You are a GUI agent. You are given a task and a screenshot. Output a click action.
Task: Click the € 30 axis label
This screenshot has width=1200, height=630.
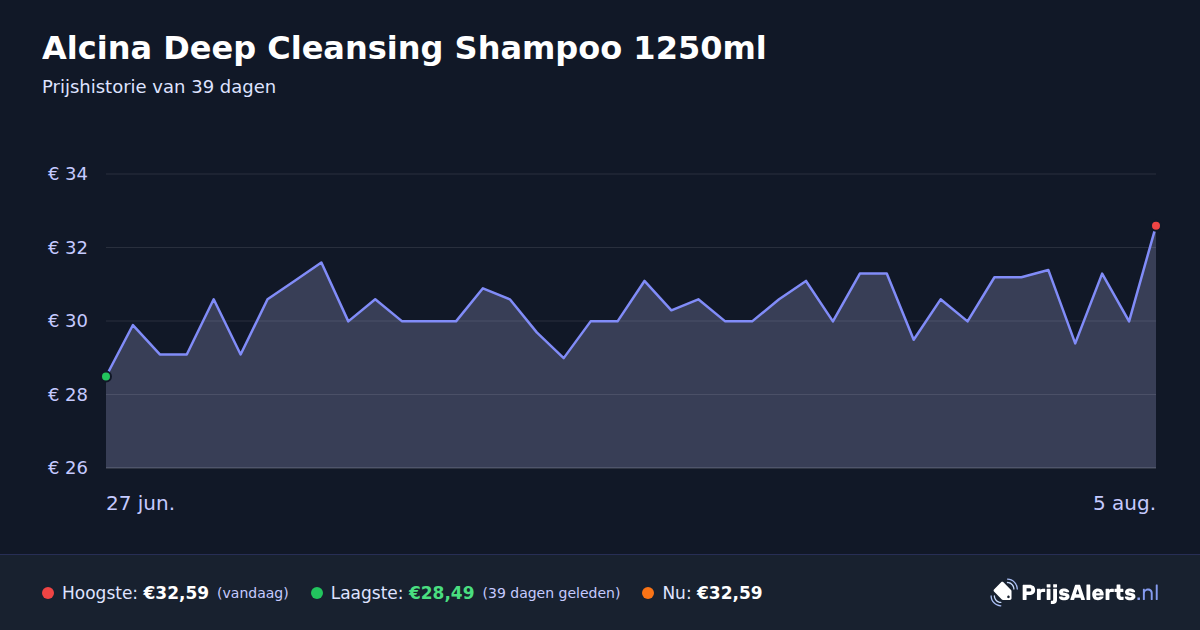coord(68,321)
